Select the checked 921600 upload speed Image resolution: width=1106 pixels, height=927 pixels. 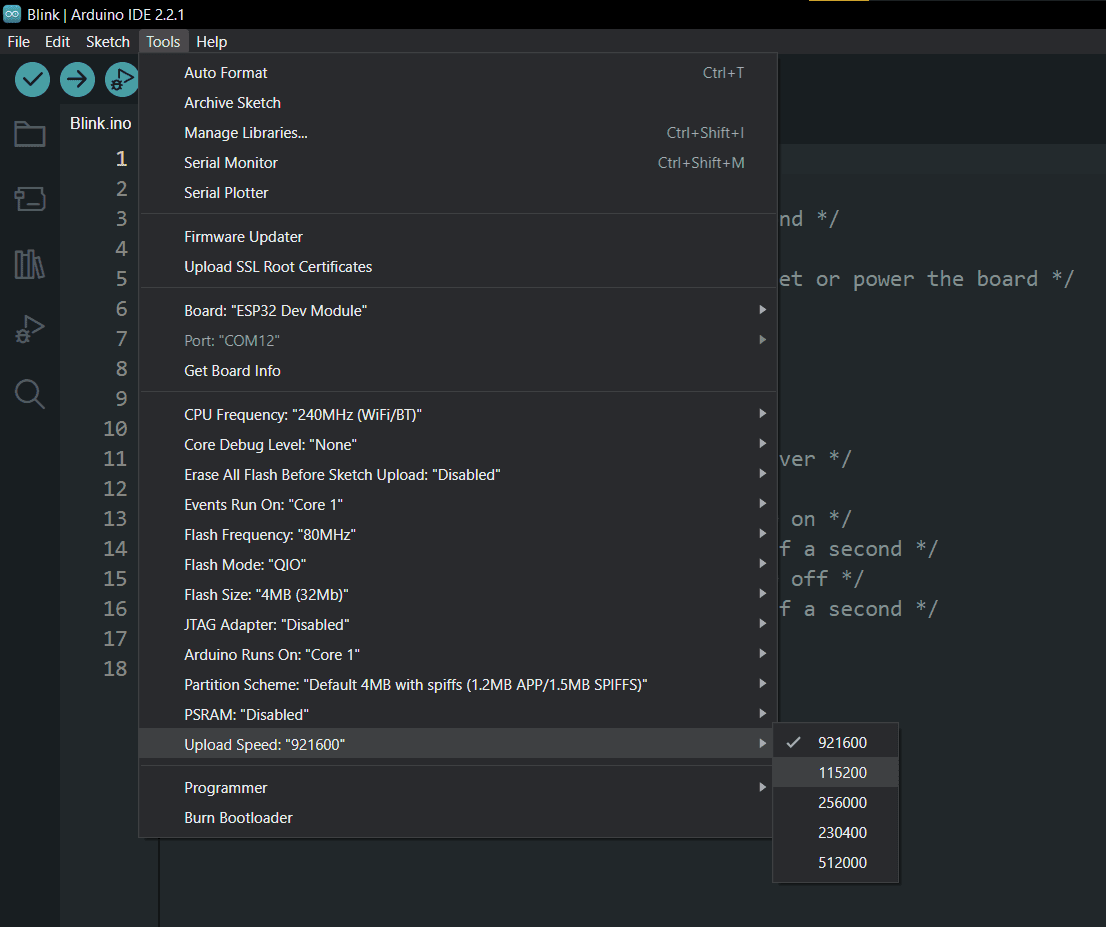836,743
